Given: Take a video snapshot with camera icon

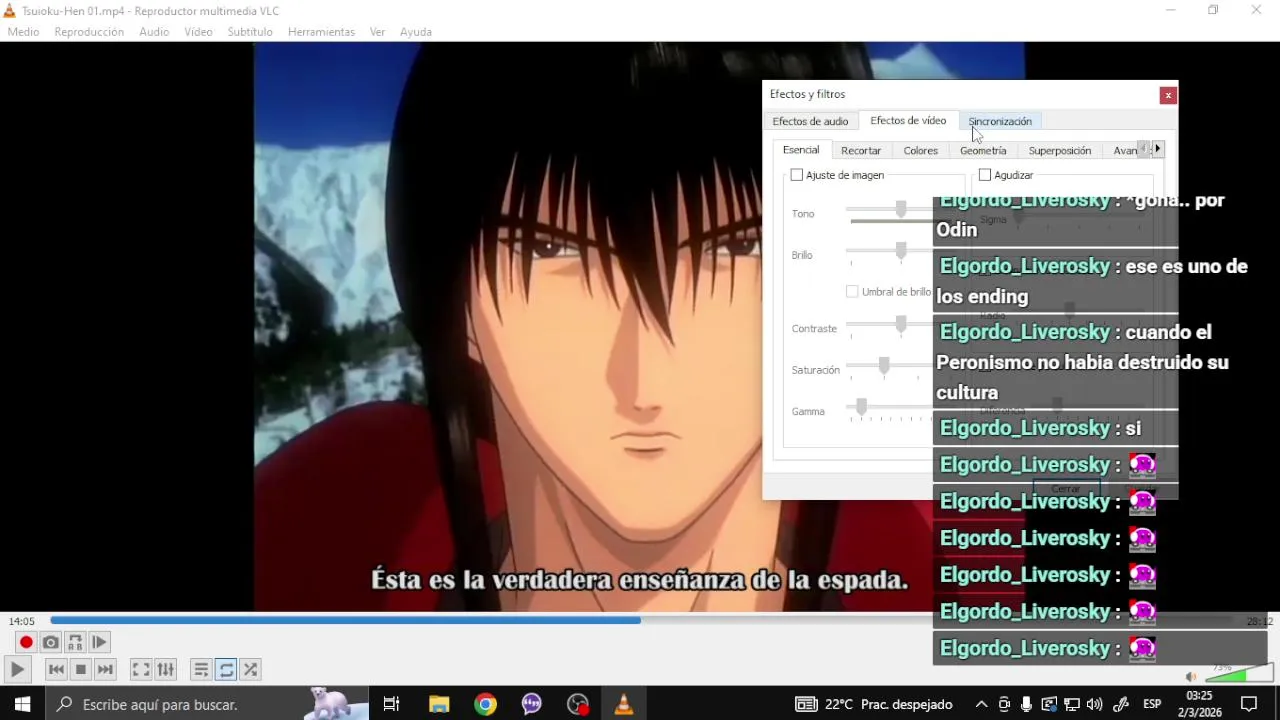Looking at the screenshot, I should (x=51, y=642).
